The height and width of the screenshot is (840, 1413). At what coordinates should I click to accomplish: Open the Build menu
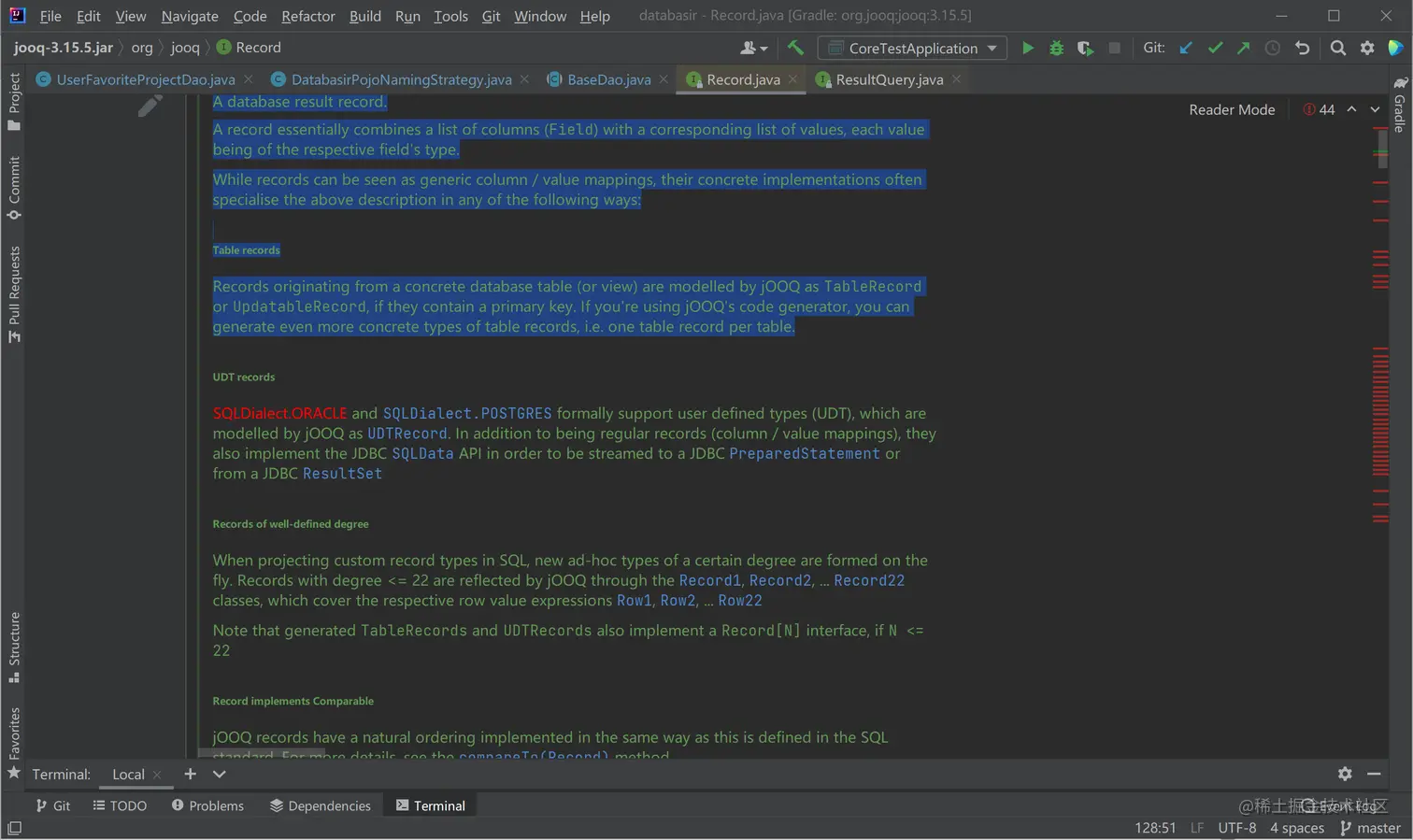pos(365,16)
